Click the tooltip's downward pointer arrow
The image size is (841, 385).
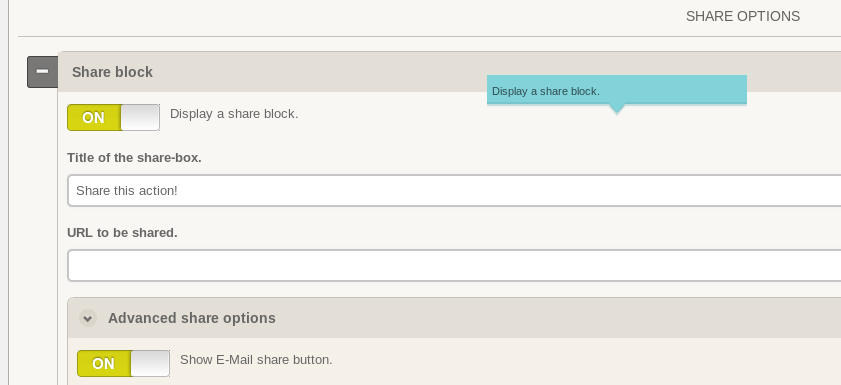617,110
